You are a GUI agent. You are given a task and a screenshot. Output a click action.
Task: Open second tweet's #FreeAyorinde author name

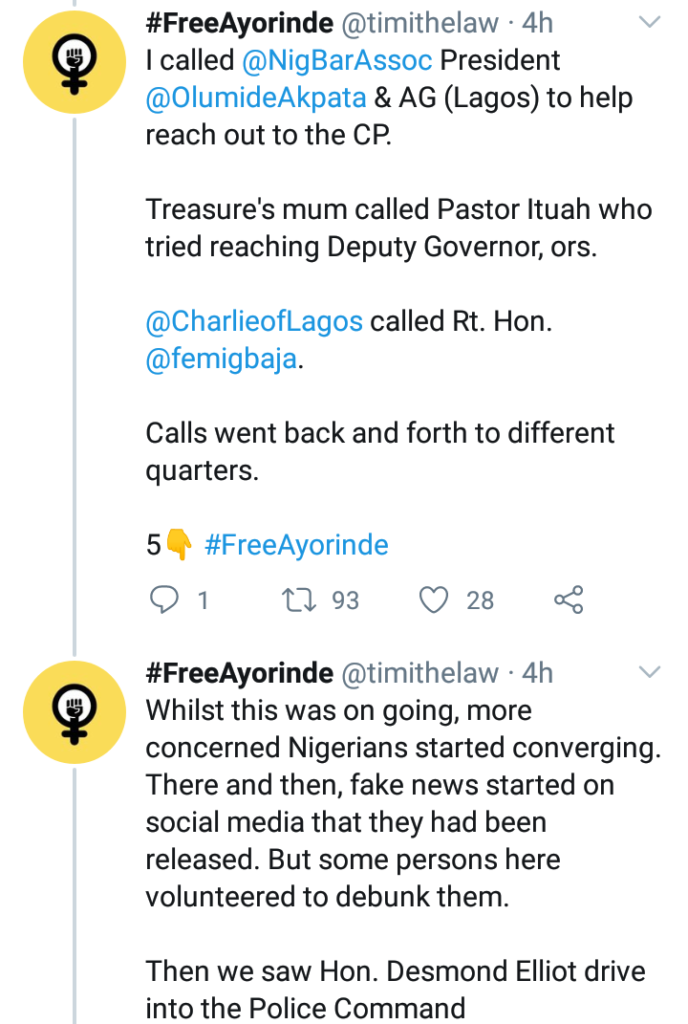(x=239, y=673)
